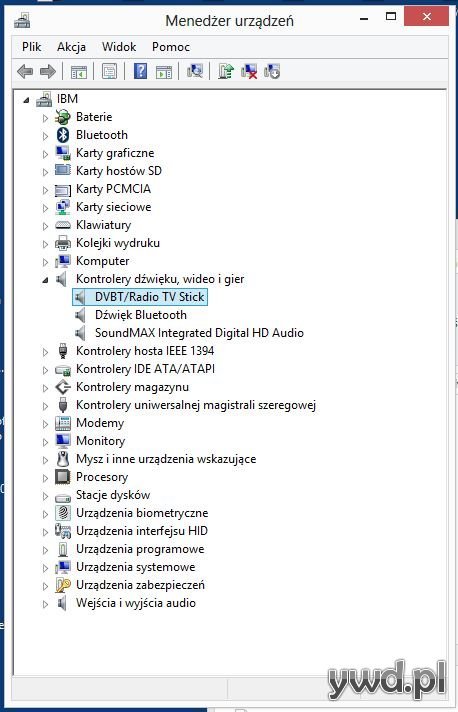458x712 pixels.
Task: Click the Kontrolery magazynu icon
Action: coord(63,387)
